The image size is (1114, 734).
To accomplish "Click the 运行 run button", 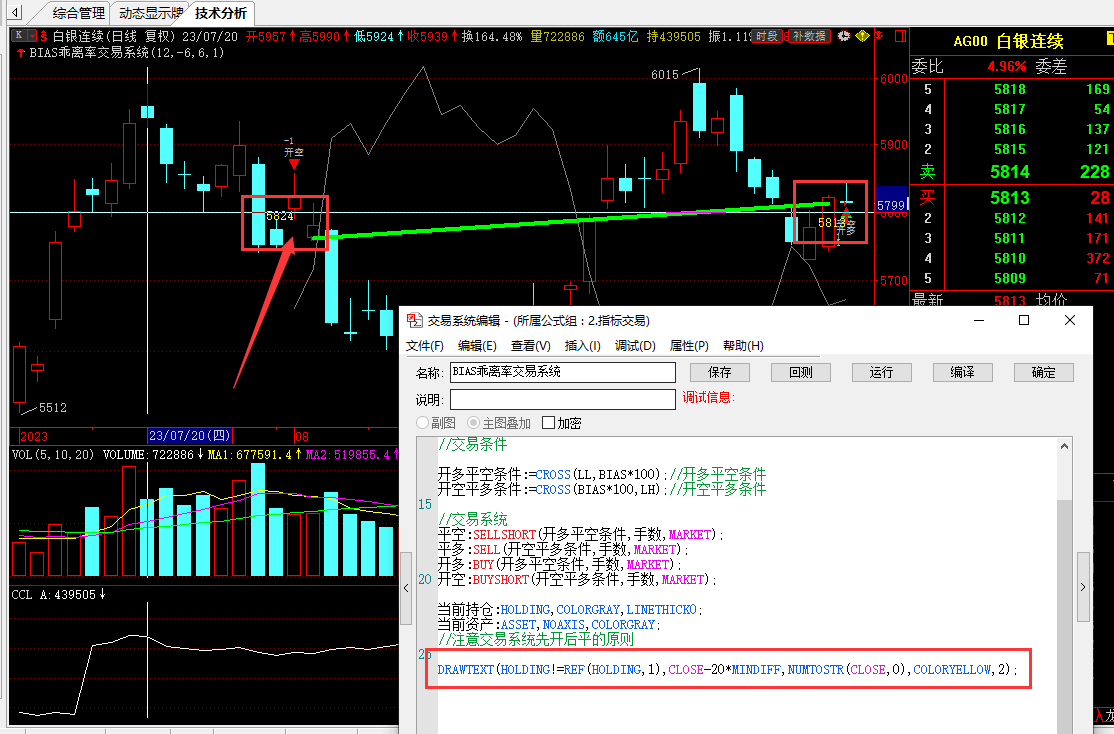I will [881, 372].
